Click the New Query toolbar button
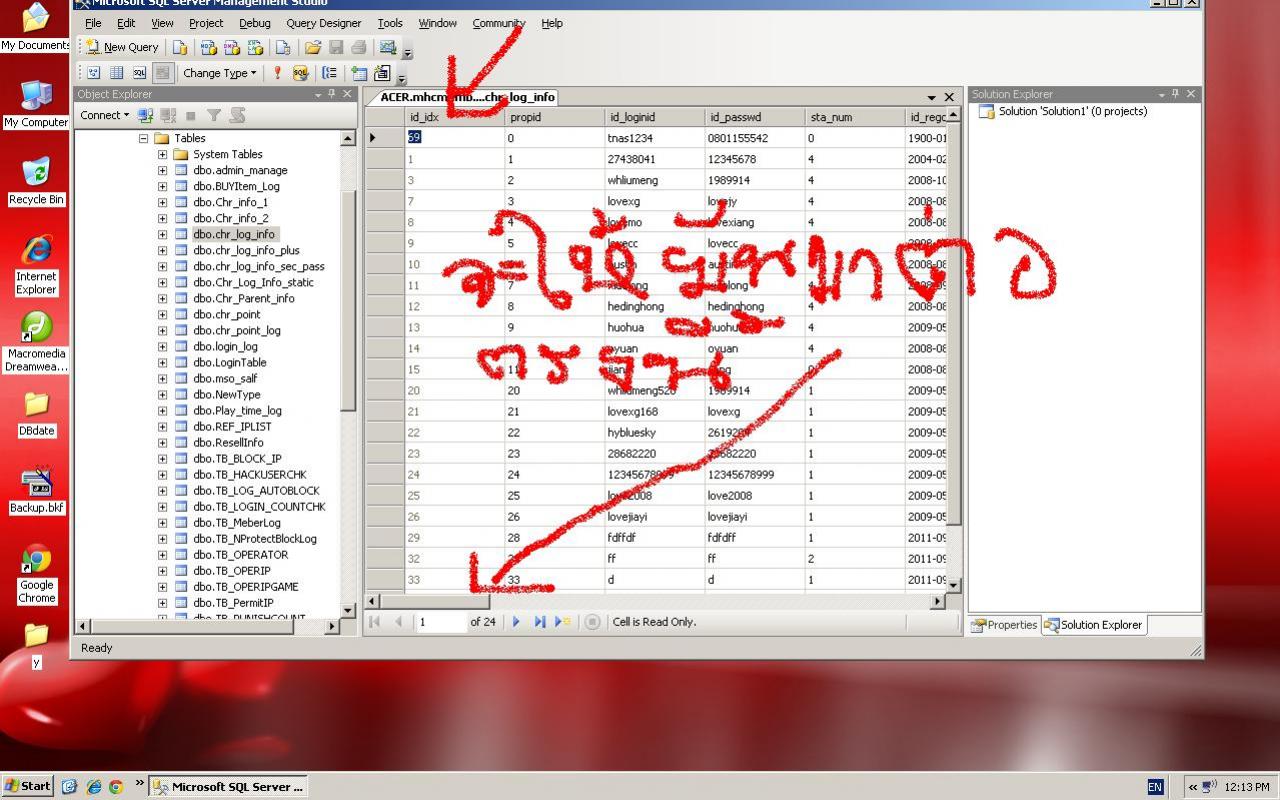Image resolution: width=1280 pixels, height=800 pixels. click(122, 47)
